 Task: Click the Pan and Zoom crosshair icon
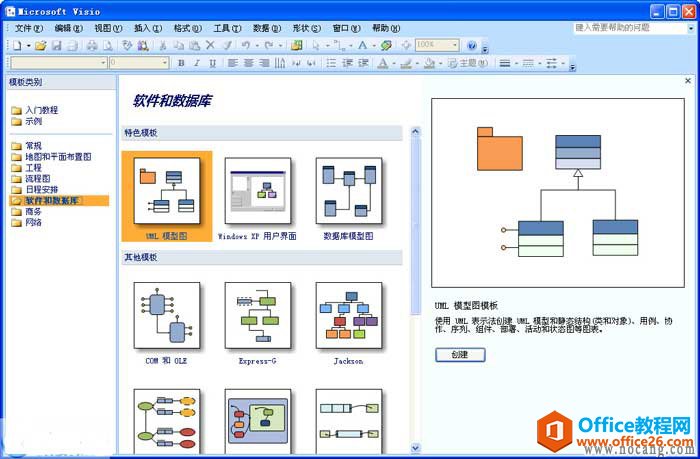[406, 45]
